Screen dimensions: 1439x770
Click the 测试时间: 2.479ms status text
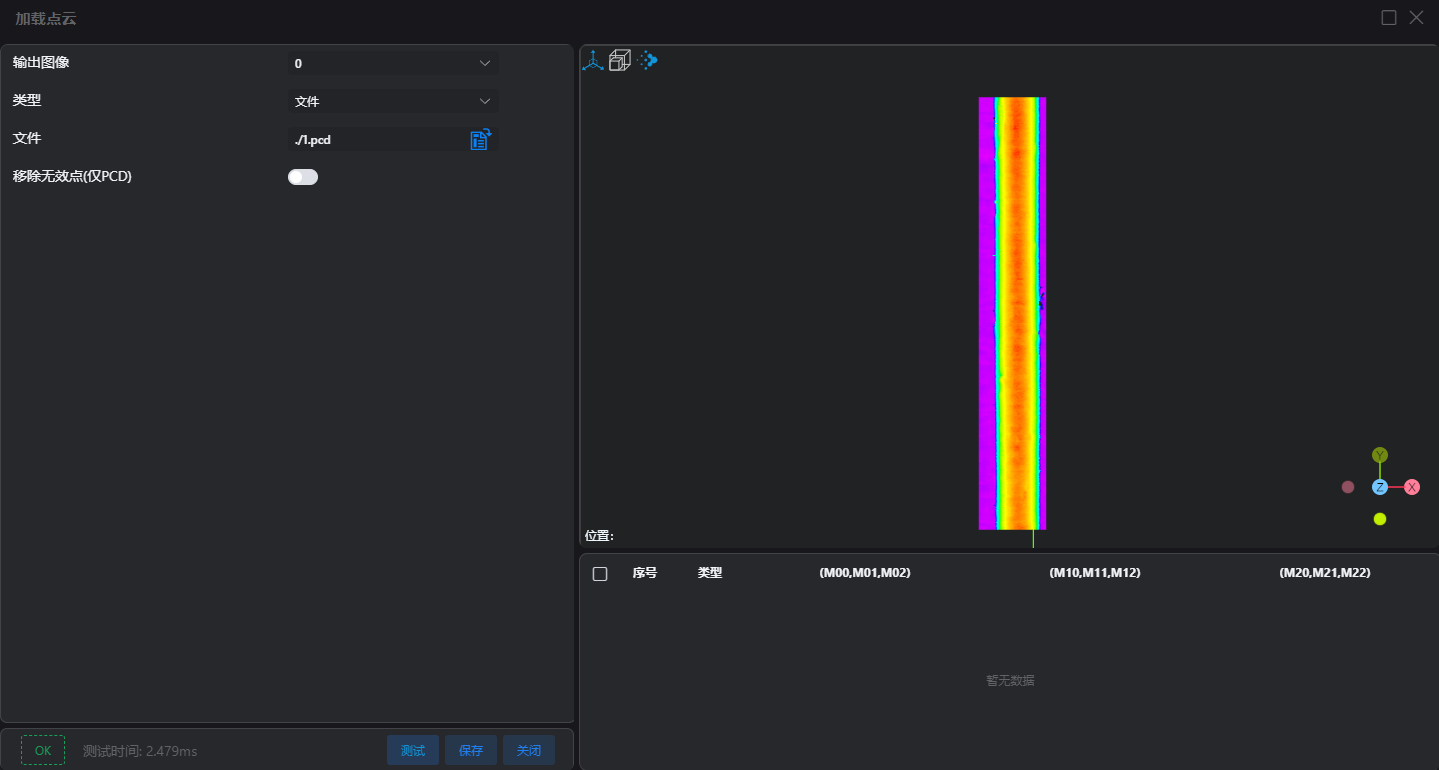click(x=140, y=751)
